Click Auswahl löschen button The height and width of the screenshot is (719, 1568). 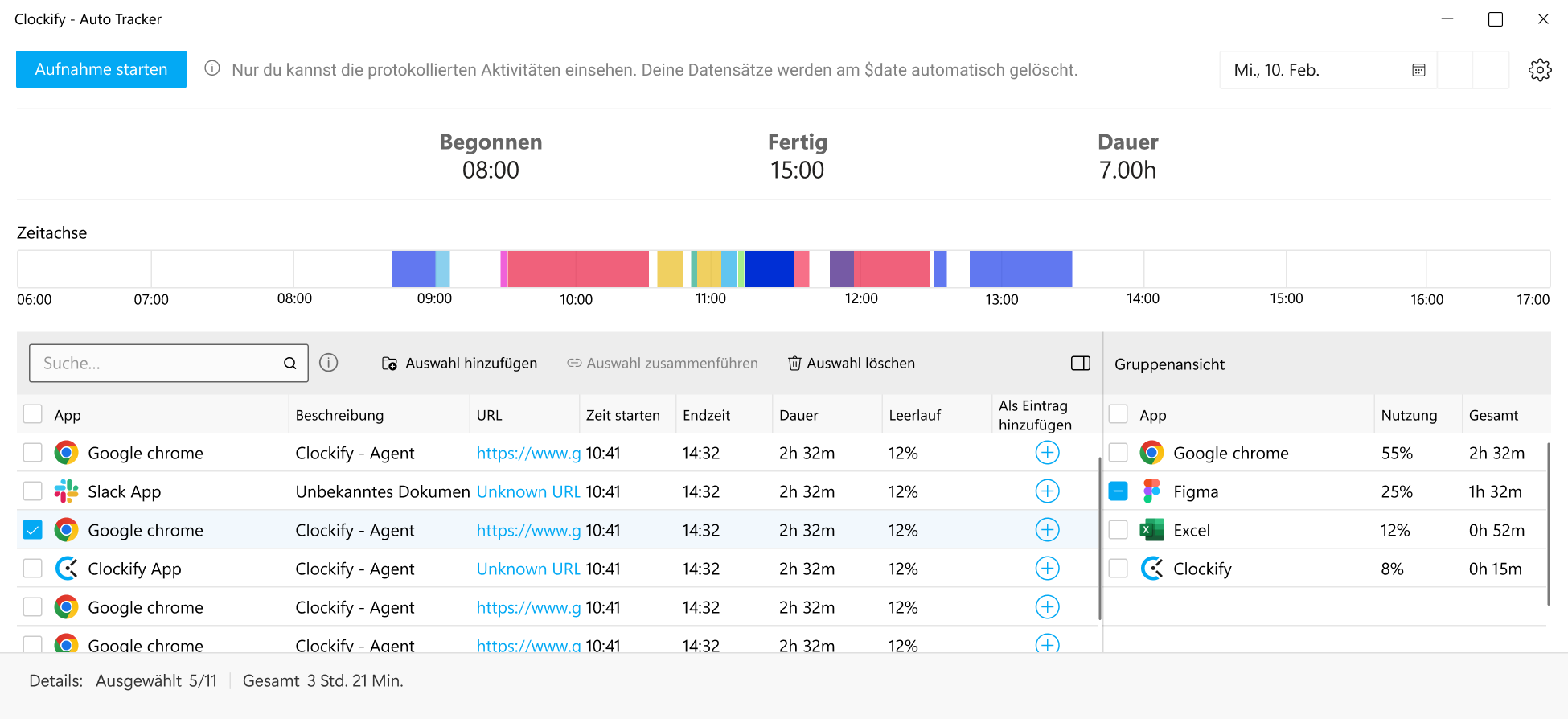coord(851,364)
